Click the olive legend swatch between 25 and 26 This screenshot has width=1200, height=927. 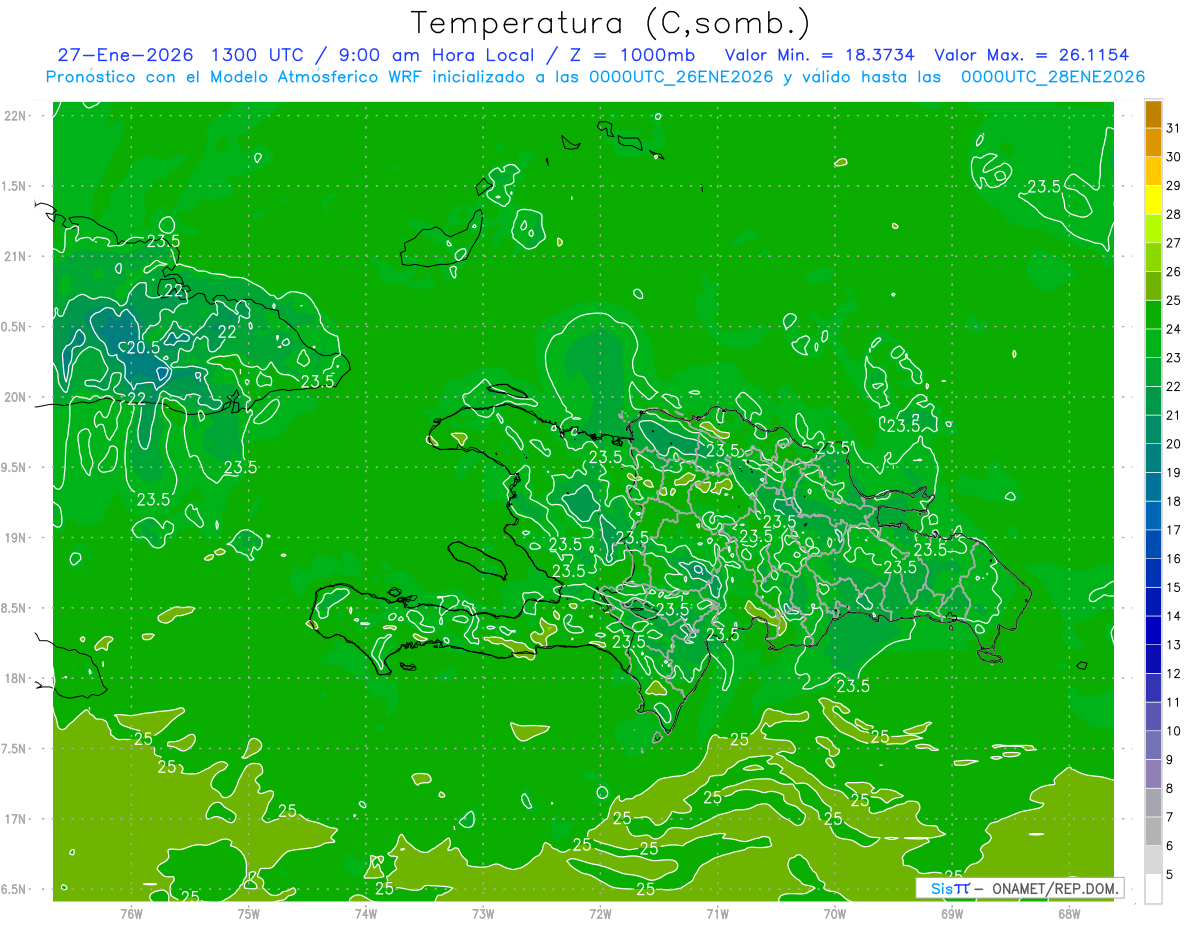1153,286
